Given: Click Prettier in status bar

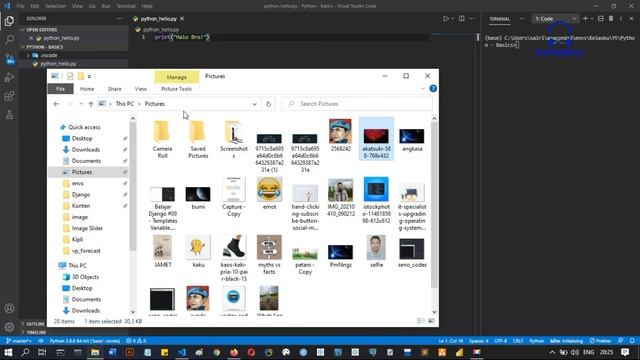Looking at the screenshot, I should coord(600,341).
